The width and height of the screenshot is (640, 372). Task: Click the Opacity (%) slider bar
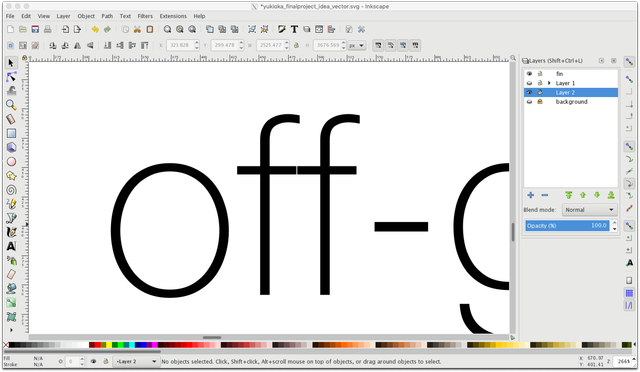pos(567,225)
